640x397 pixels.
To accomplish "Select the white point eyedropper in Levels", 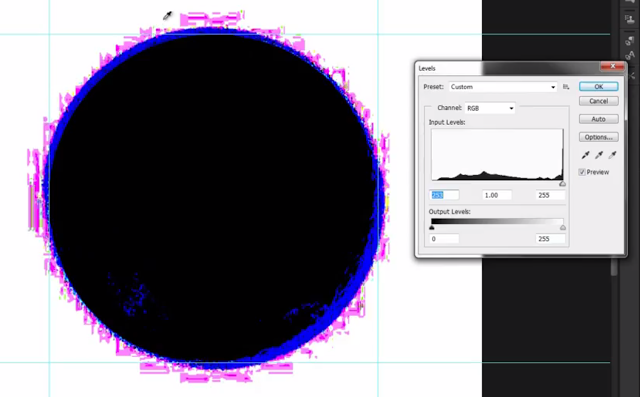I will tap(612, 155).
